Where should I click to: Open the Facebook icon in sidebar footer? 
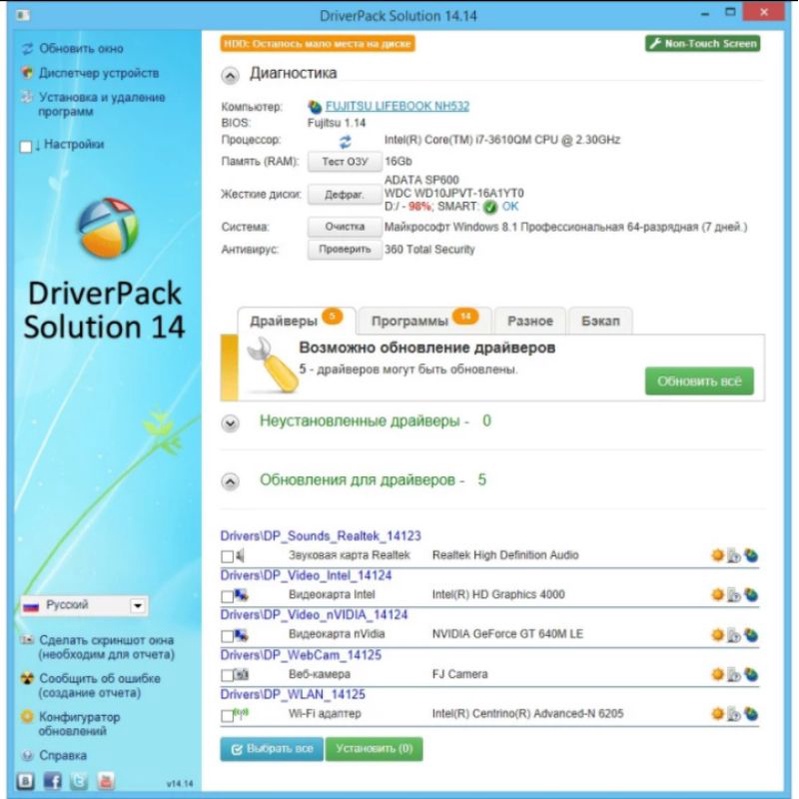(x=52, y=781)
